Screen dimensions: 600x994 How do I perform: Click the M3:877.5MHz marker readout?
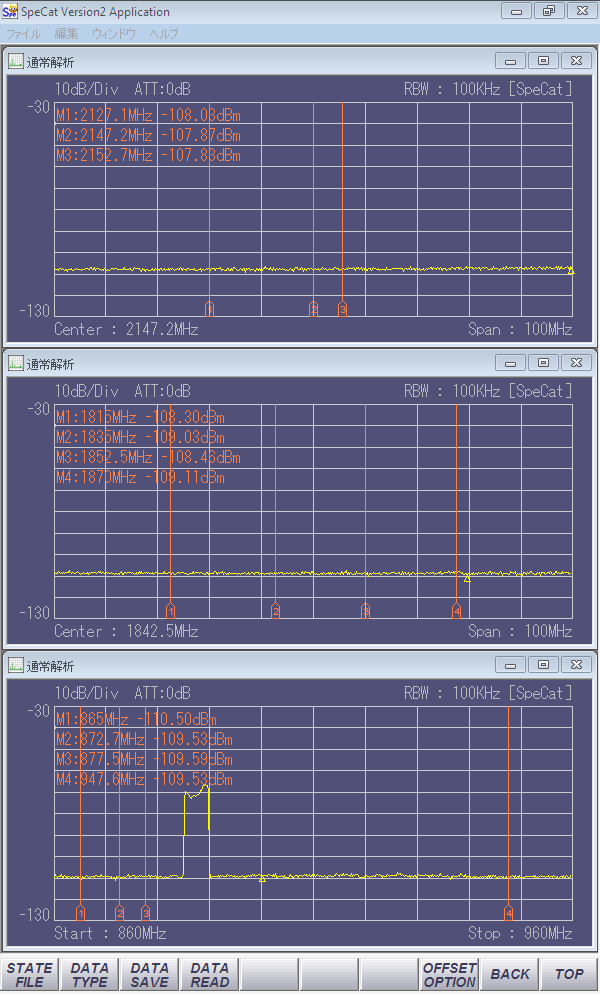[x=145, y=759]
